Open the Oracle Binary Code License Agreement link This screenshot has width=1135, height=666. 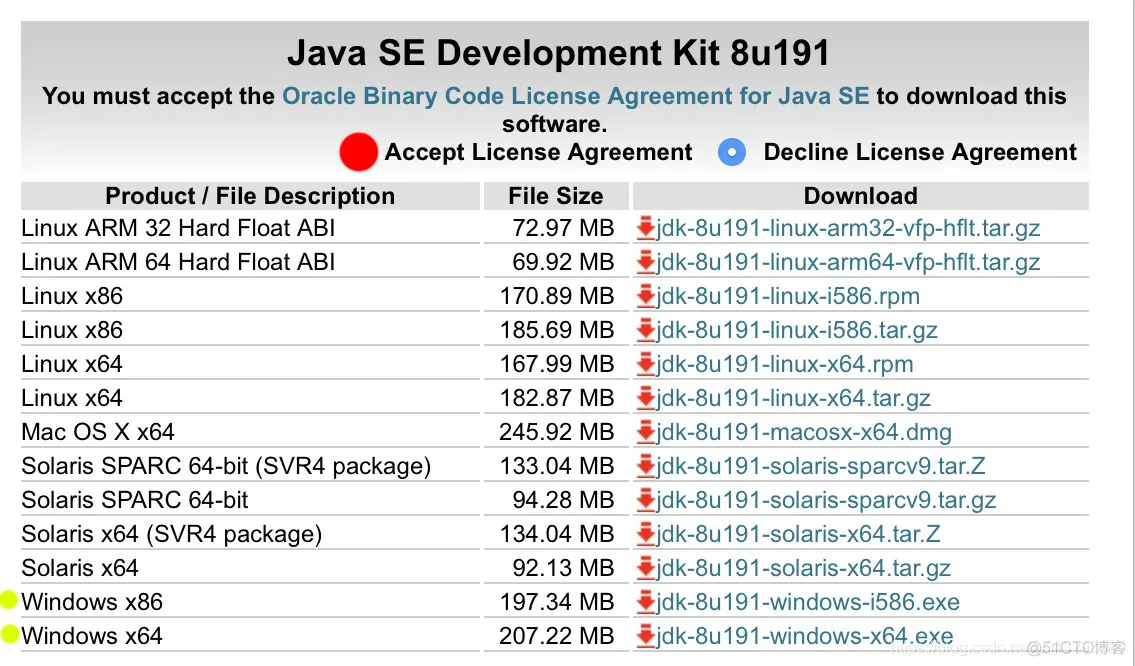click(575, 96)
